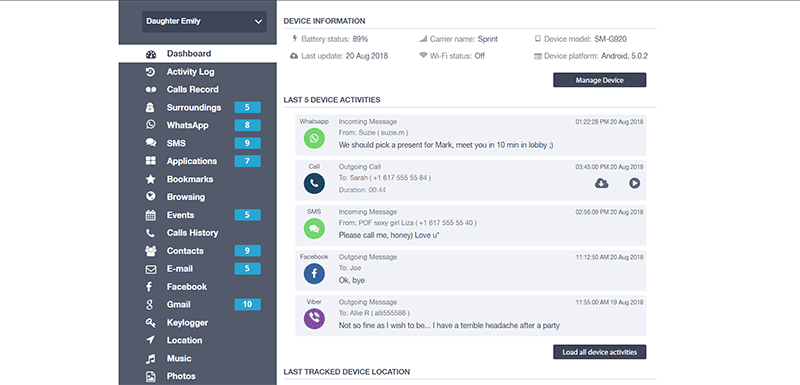
Task: Open Calls Record in sidebar
Action: point(192,90)
